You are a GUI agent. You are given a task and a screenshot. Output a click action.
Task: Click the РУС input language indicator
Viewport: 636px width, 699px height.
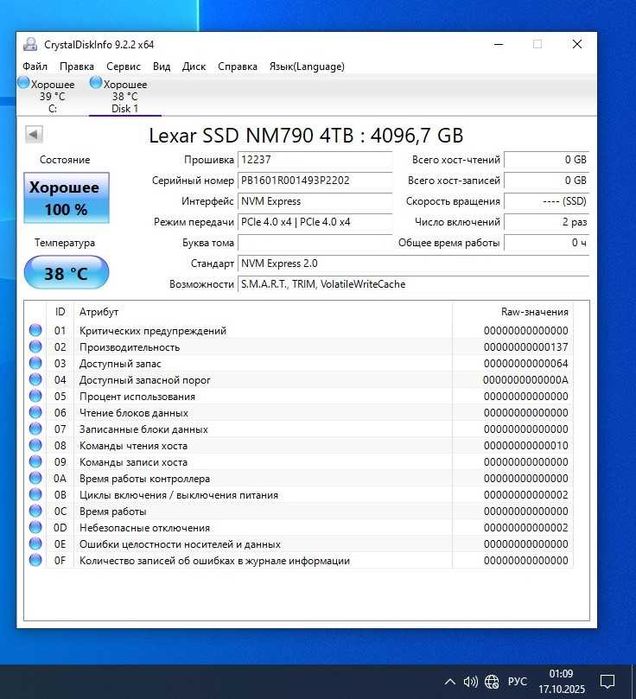517,682
